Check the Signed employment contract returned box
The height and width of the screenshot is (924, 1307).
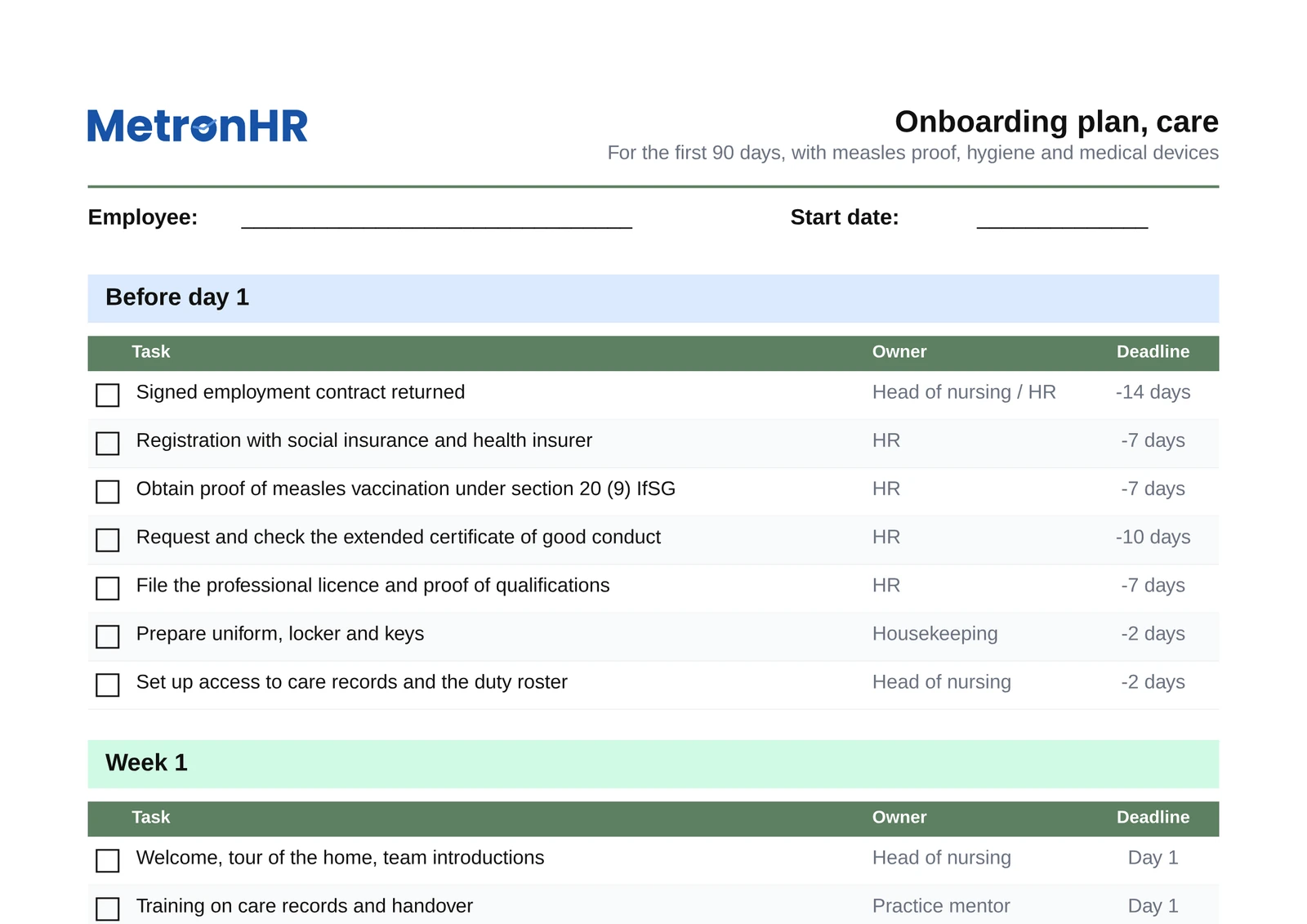(108, 395)
